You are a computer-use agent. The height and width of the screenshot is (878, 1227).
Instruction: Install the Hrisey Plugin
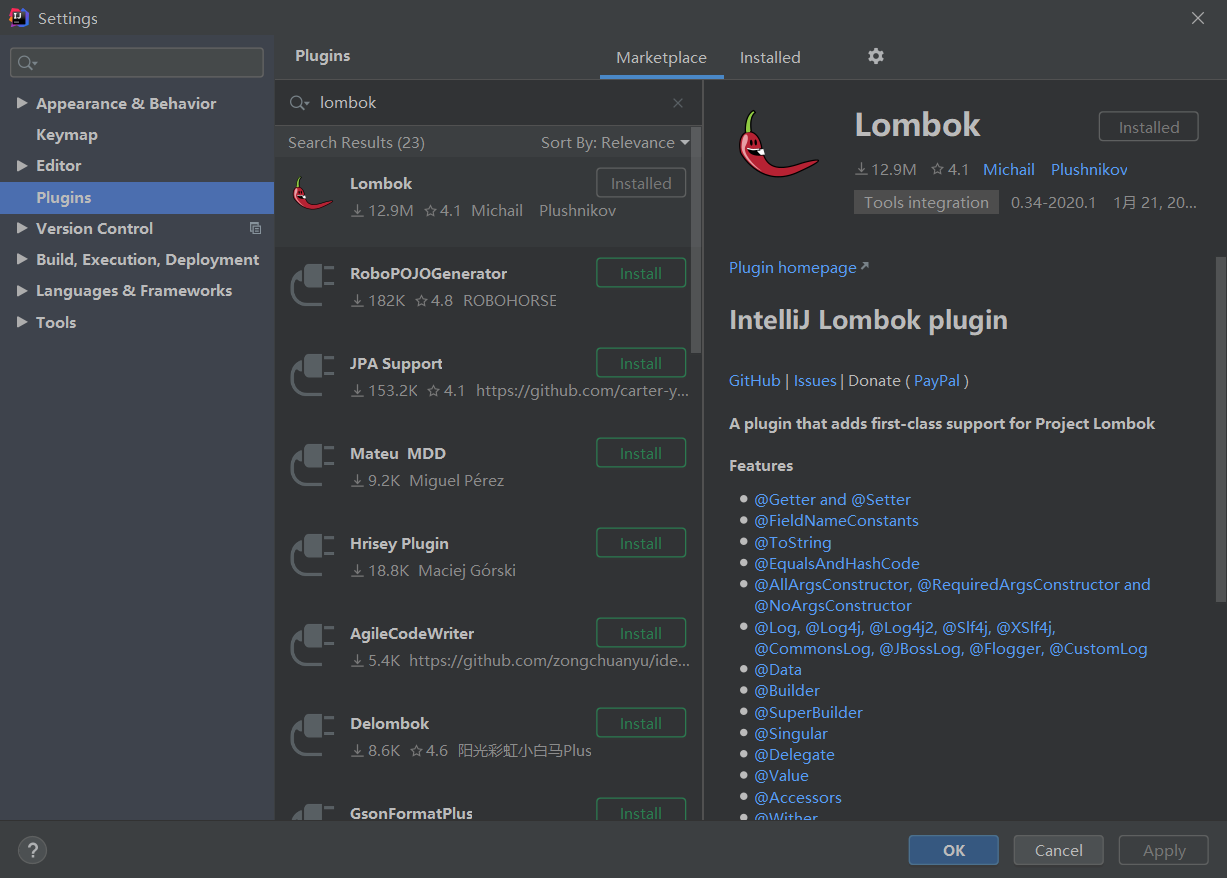coord(641,543)
